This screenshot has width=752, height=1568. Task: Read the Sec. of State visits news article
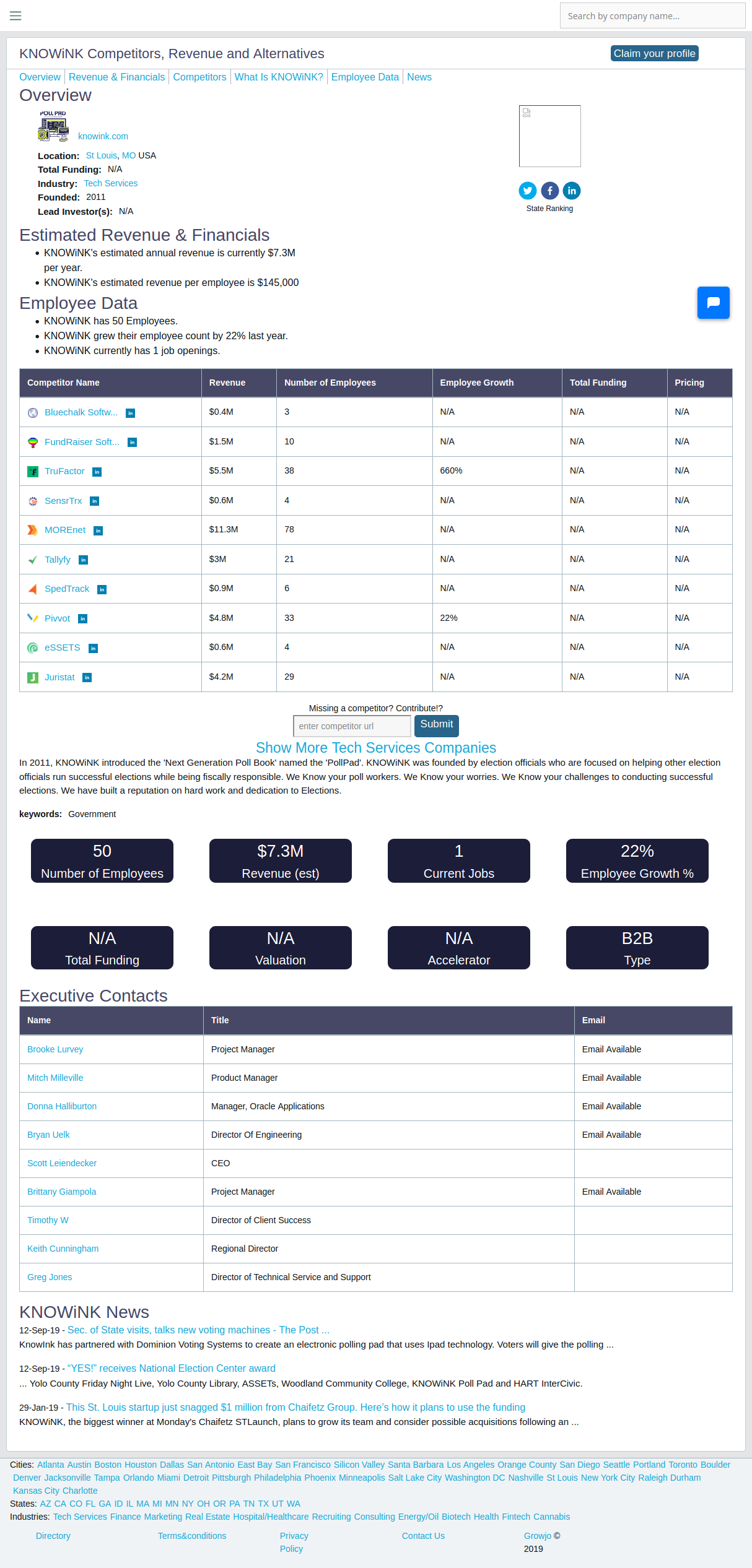[x=198, y=1330]
